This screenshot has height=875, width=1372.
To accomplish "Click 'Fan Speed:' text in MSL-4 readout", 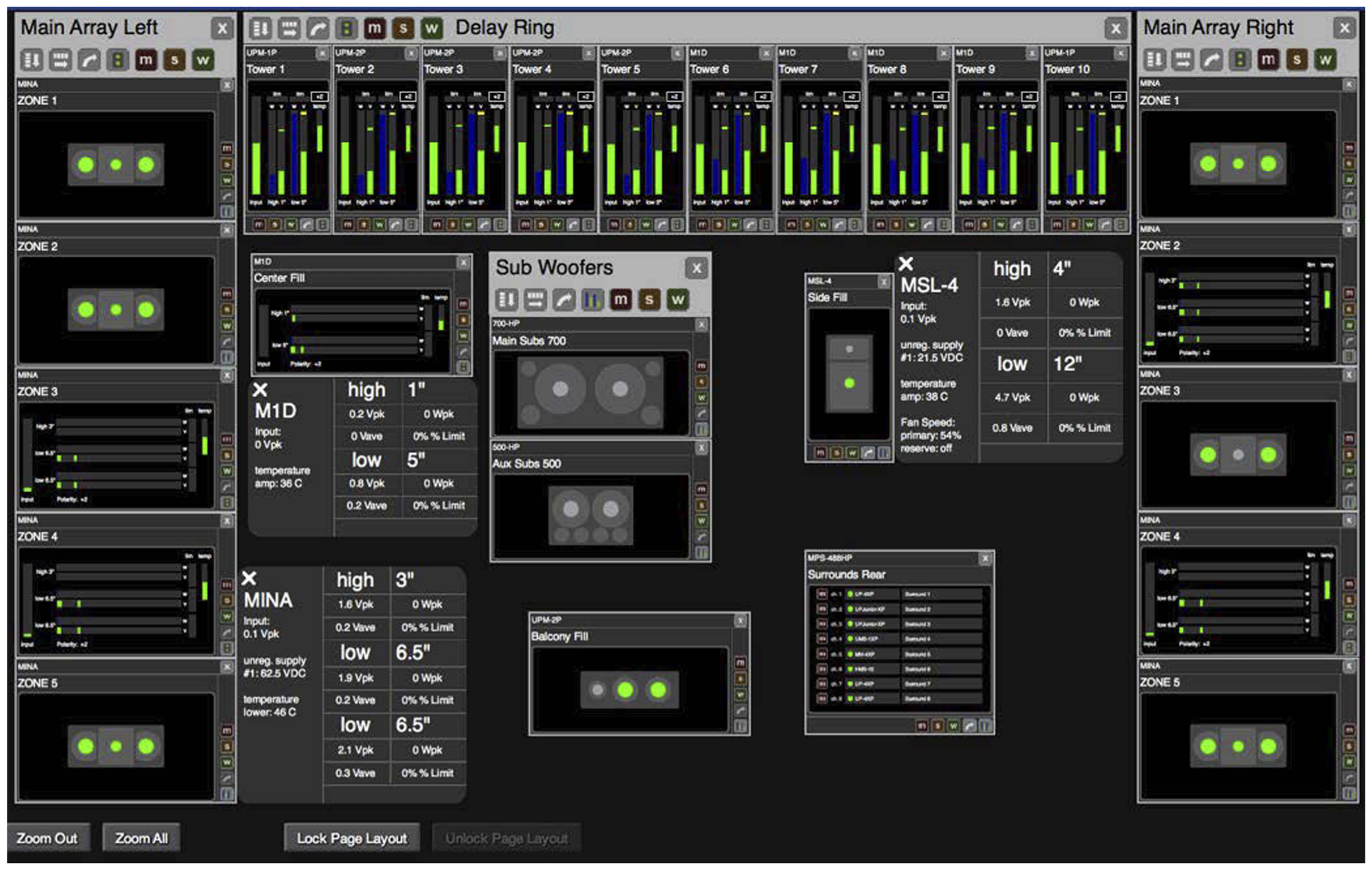I will (928, 423).
